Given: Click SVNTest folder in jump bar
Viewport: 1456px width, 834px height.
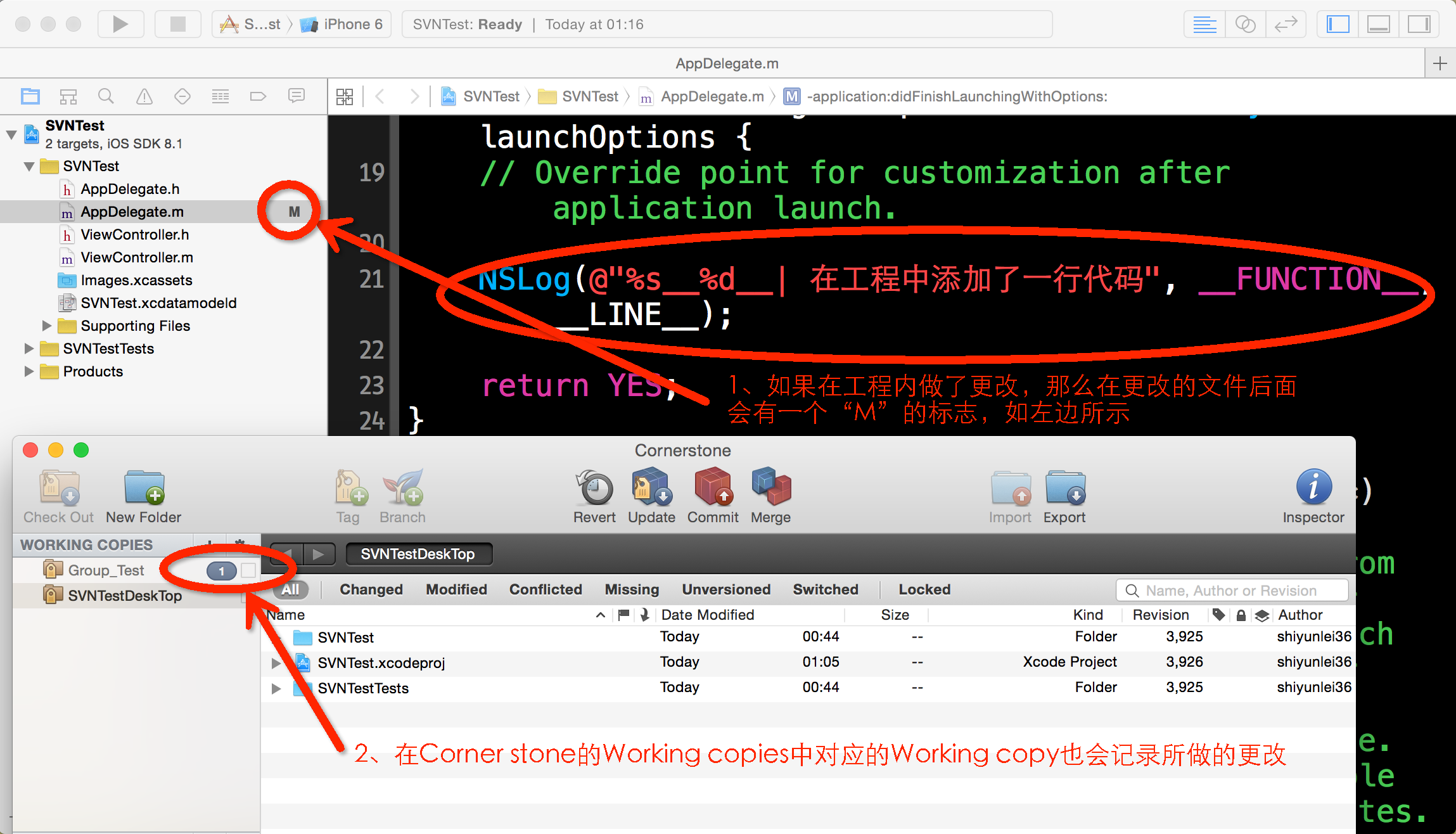Looking at the screenshot, I should pyautogui.click(x=578, y=96).
